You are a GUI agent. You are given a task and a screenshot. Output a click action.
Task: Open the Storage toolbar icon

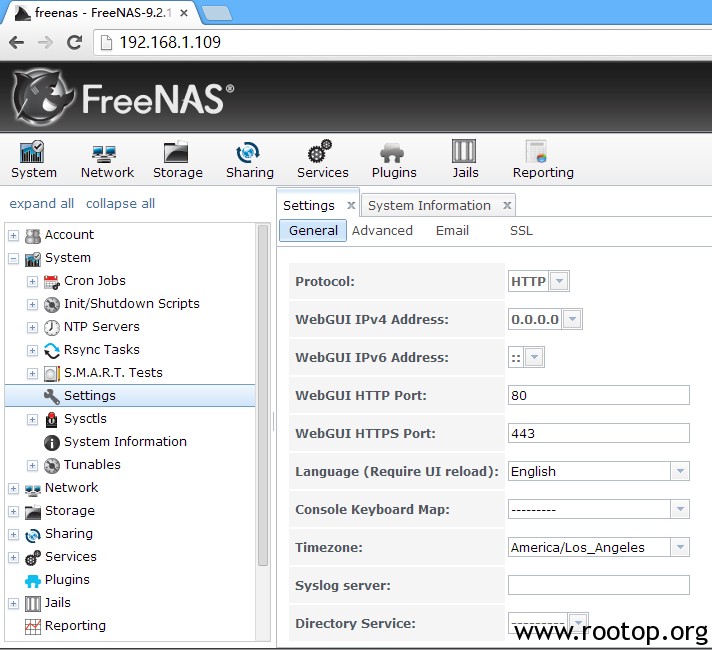[x=178, y=159]
